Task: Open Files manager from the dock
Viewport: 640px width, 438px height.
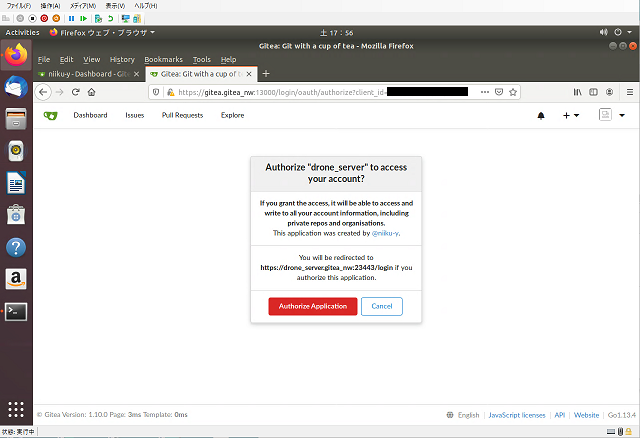Action: tap(16, 119)
